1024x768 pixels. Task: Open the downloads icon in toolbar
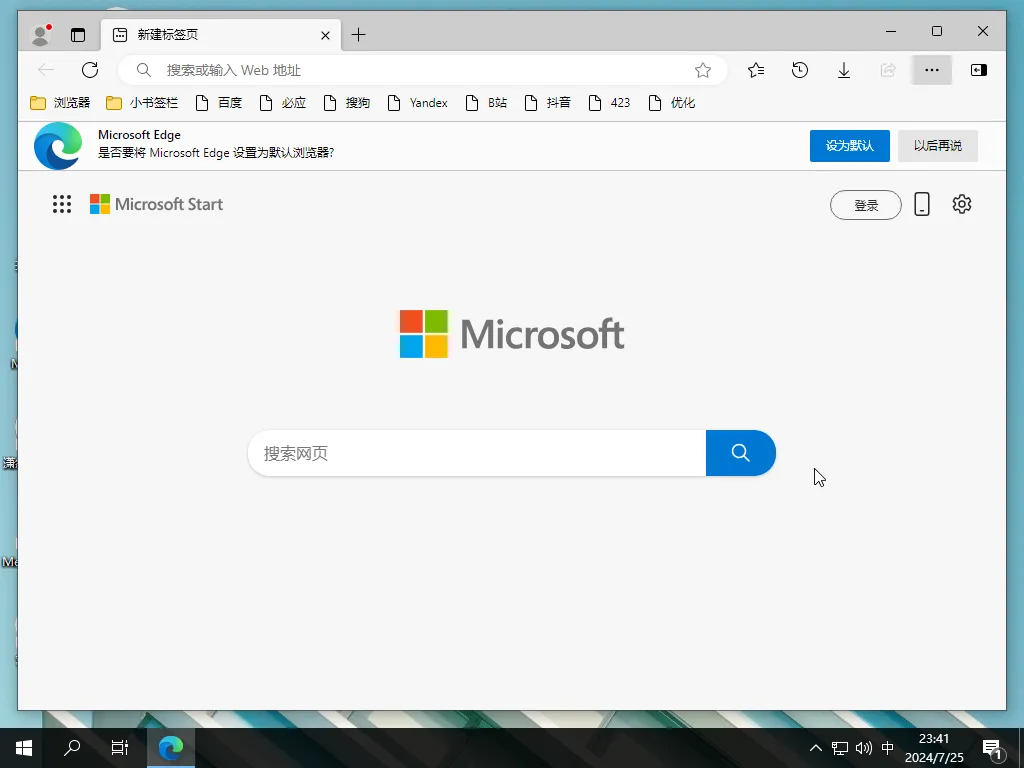point(843,70)
